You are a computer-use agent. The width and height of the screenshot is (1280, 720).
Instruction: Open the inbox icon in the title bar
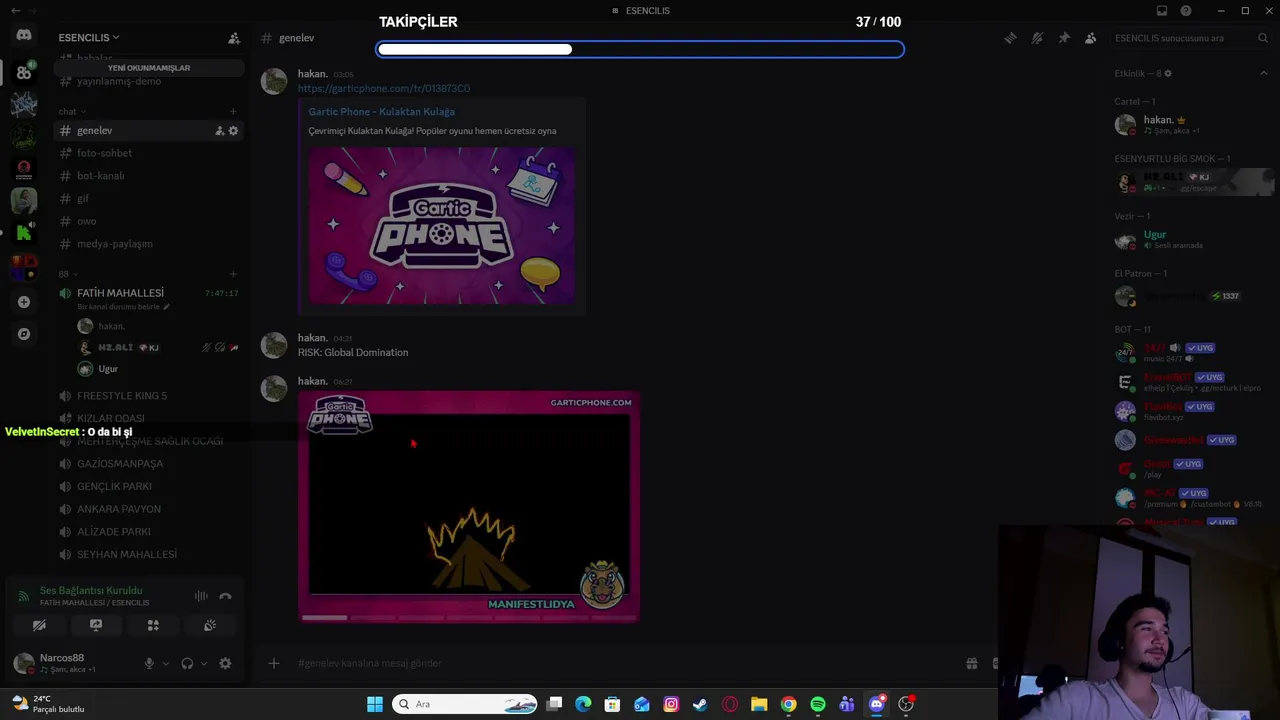[1161, 11]
